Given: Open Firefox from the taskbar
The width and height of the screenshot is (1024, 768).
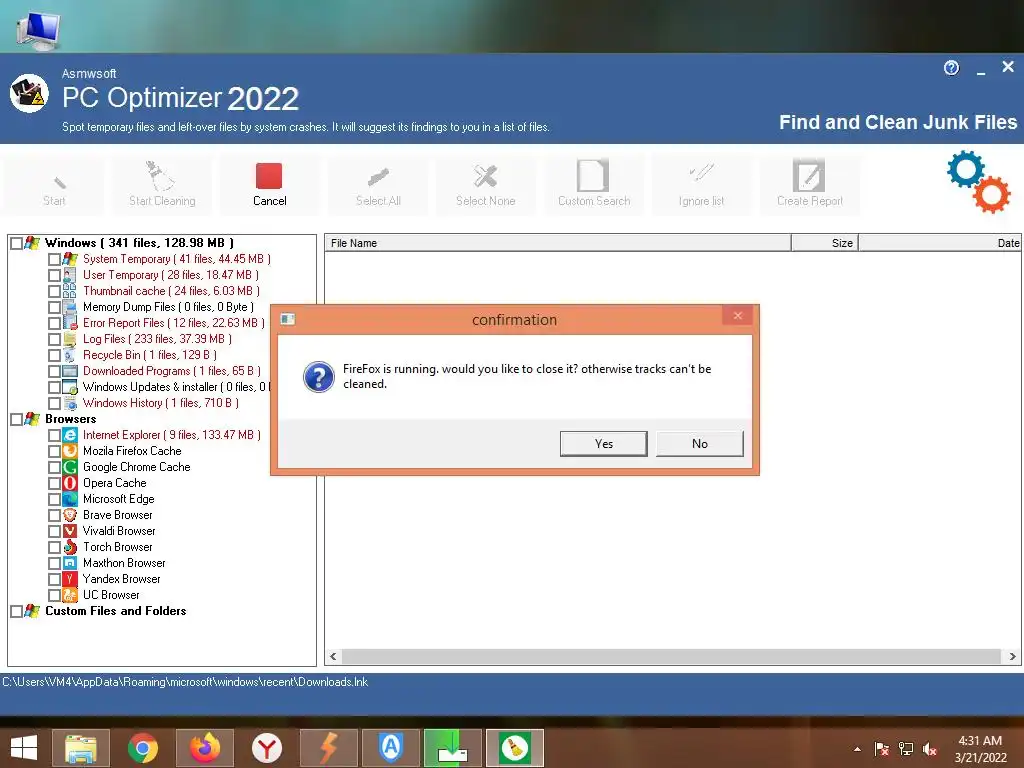Looking at the screenshot, I should (x=204, y=748).
